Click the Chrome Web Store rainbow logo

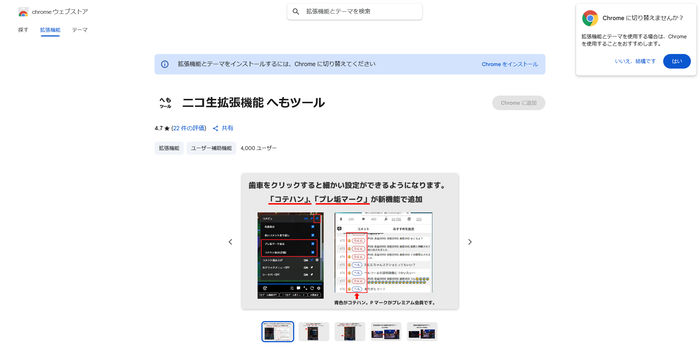click(23, 12)
